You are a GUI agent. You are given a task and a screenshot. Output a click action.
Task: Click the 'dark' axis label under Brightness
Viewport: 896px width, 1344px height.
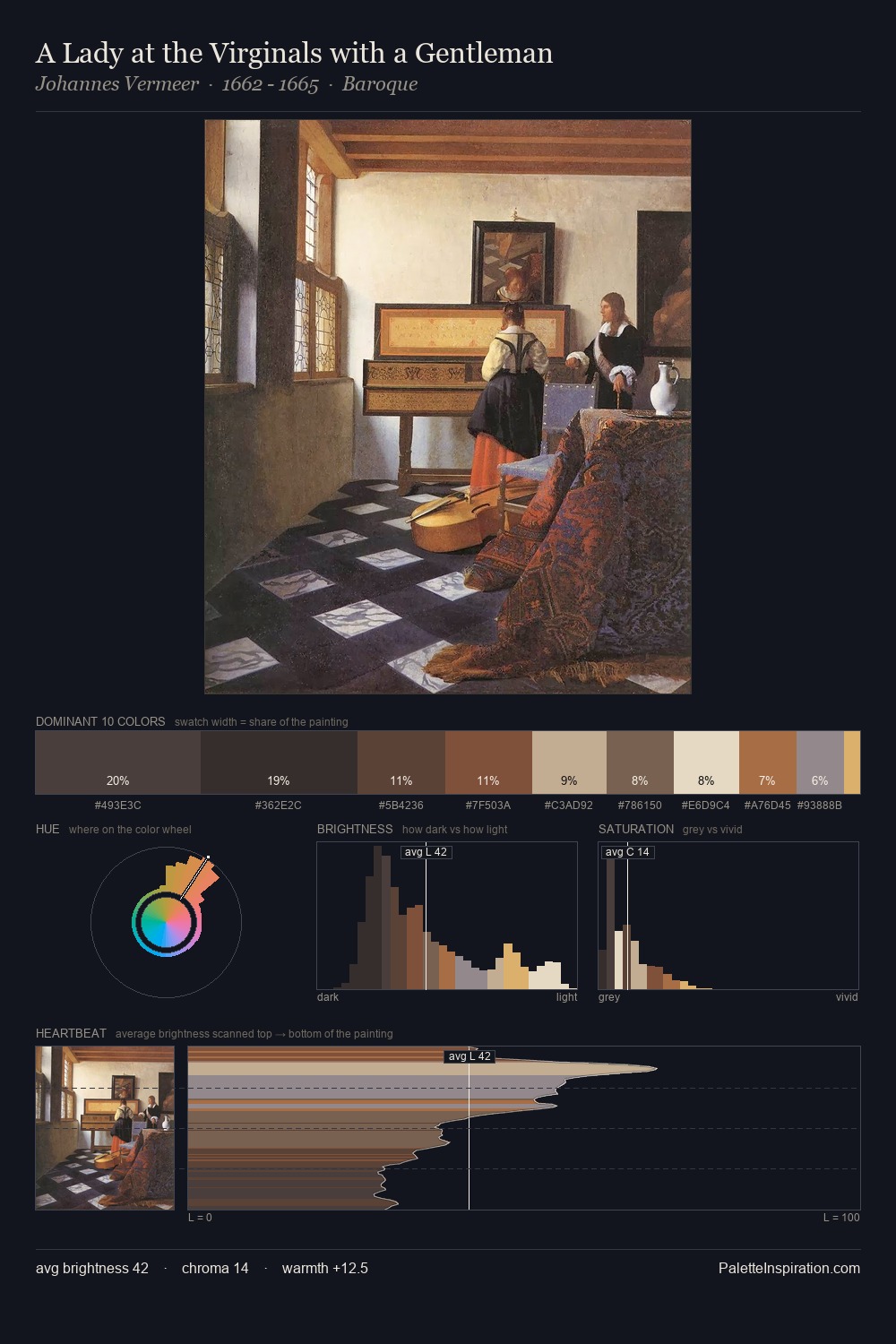(328, 997)
